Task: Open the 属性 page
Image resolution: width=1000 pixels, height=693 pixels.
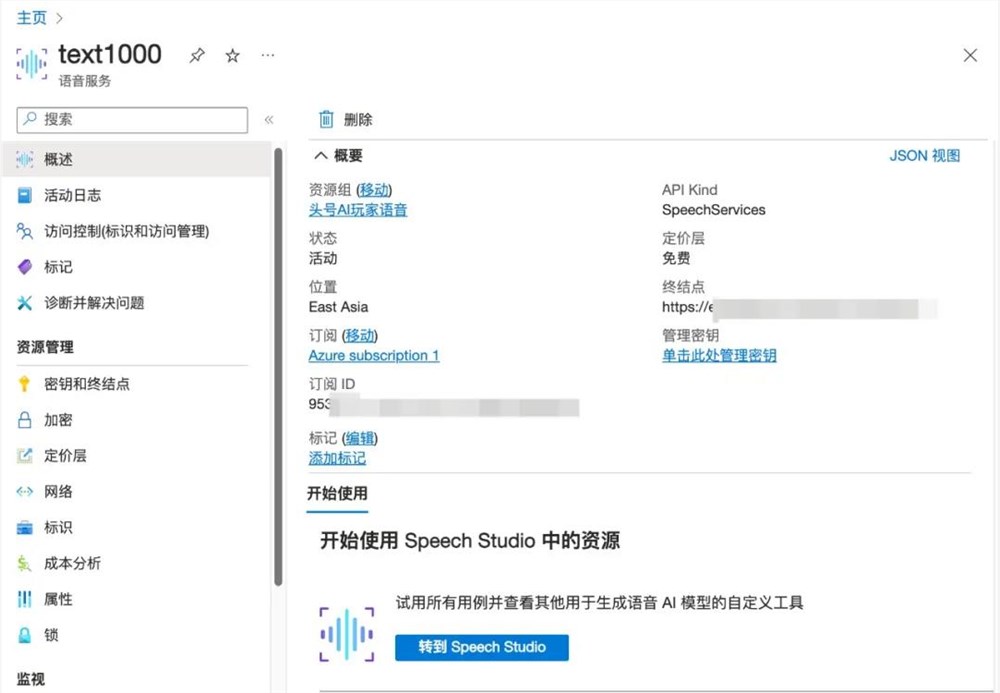Action: click(55, 599)
